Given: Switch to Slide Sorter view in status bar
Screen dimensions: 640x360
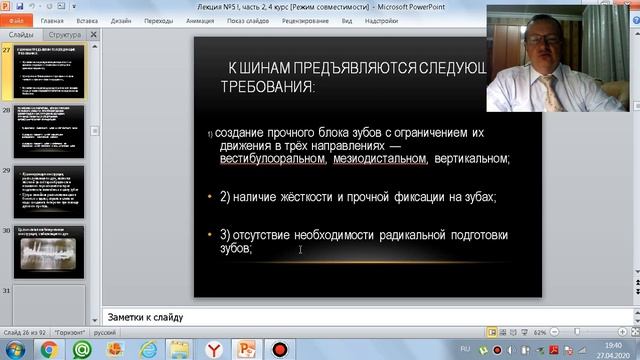Looking at the screenshot, I should point(503,332).
